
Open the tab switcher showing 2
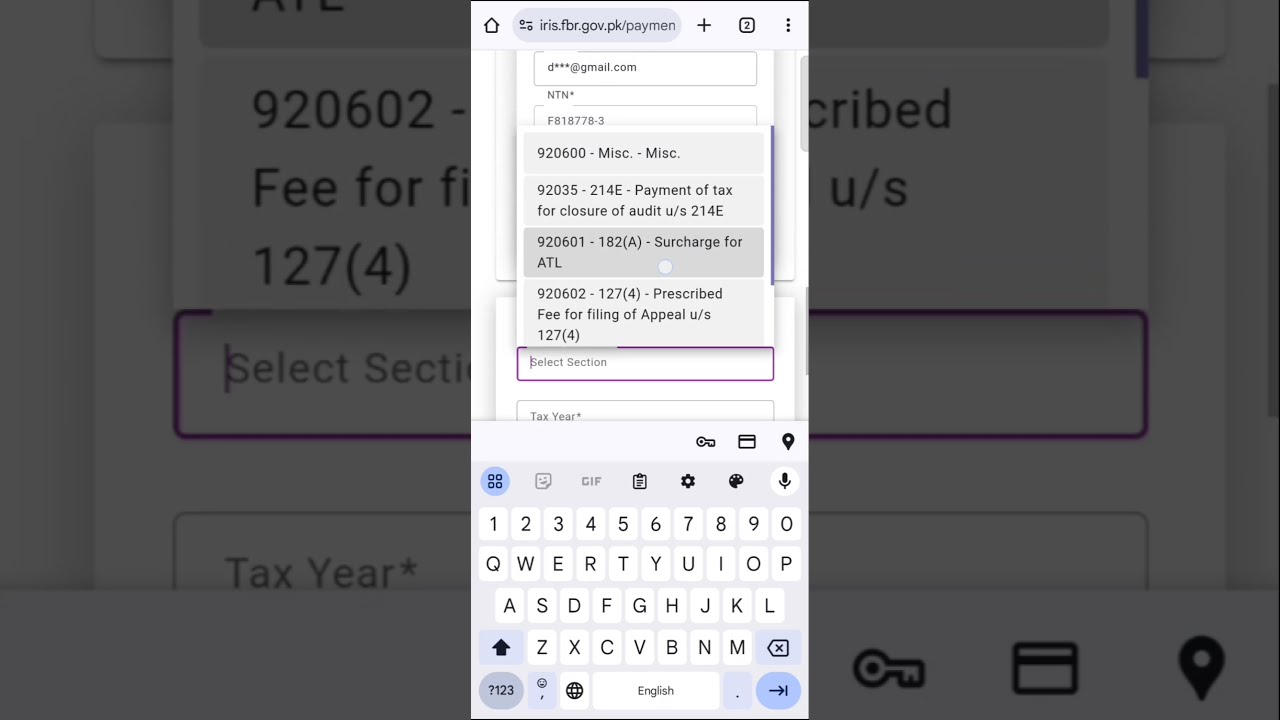747,26
